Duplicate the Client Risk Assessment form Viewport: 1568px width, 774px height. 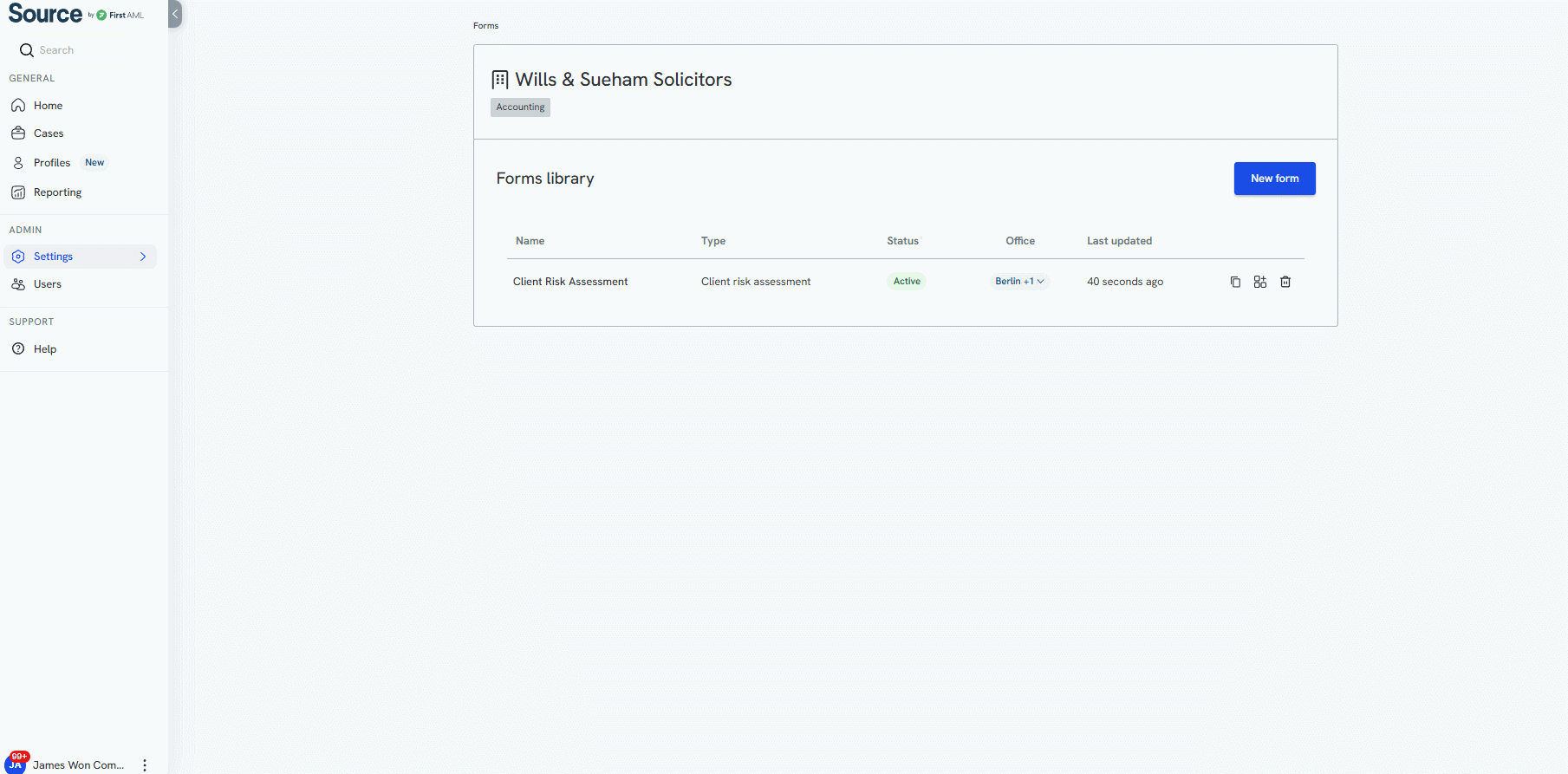[x=1235, y=282]
